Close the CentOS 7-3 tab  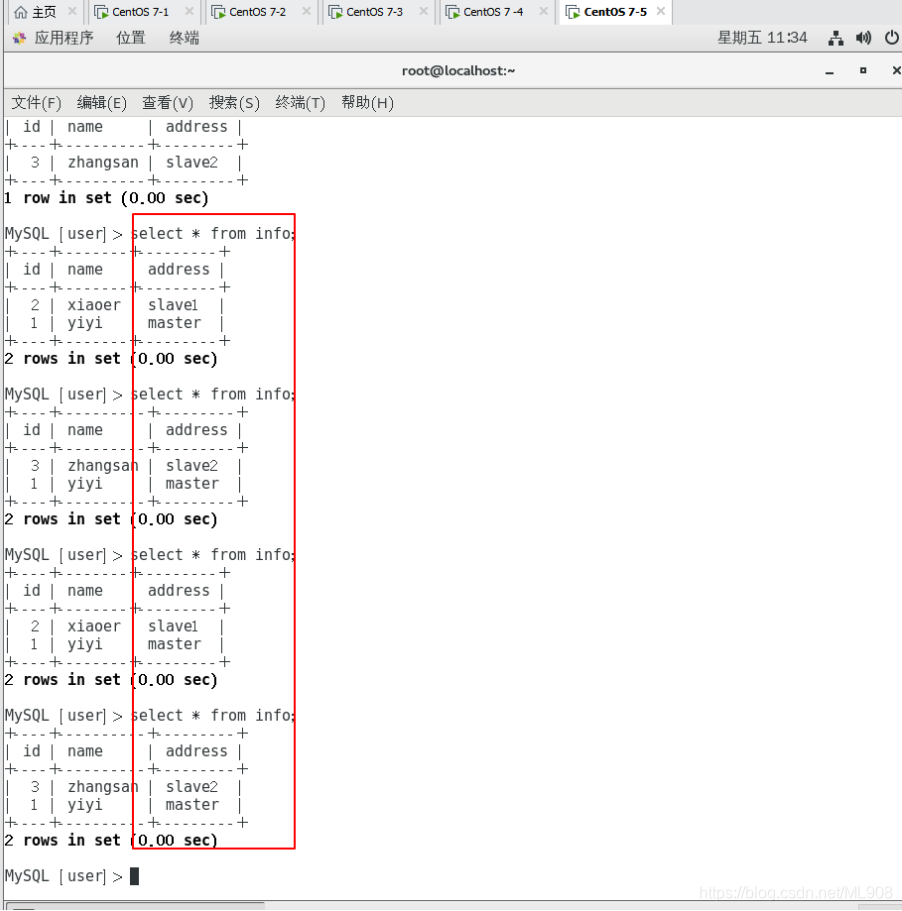(423, 11)
